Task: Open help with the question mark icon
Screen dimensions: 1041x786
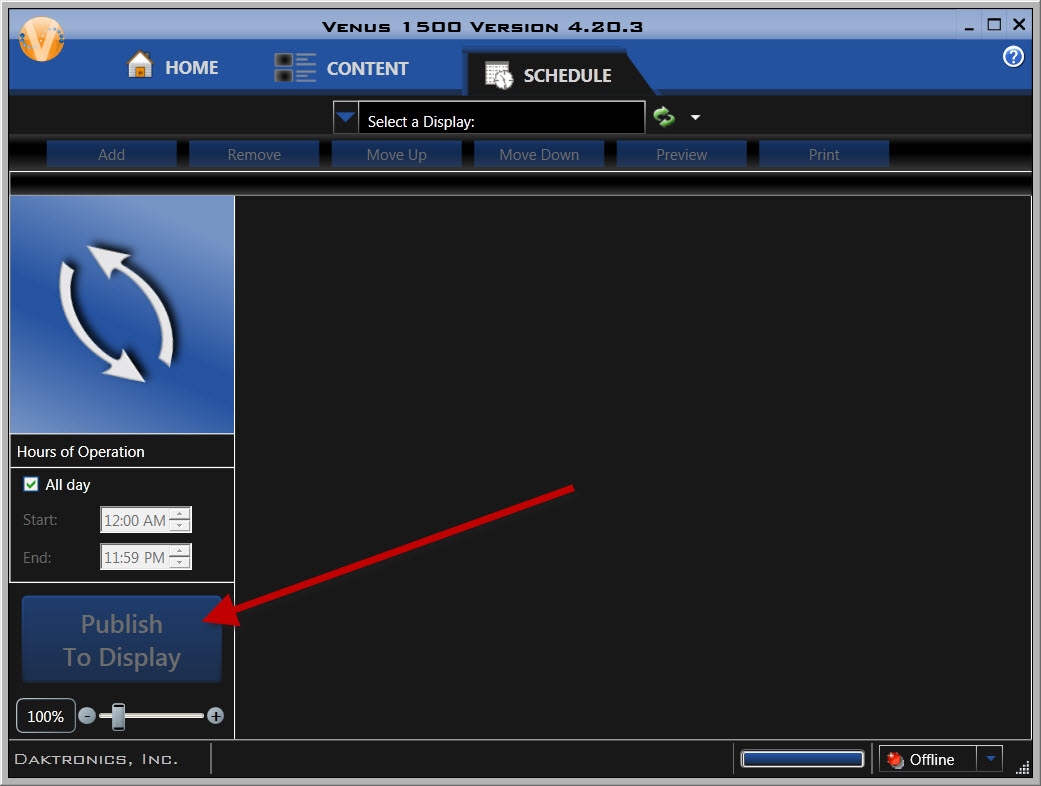Action: coord(1013,57)
